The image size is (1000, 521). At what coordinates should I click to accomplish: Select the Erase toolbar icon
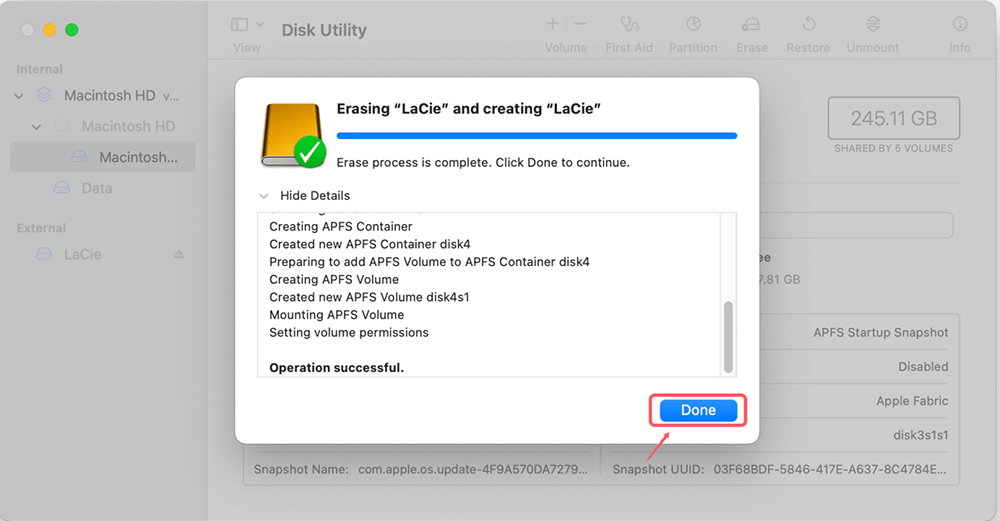click(749, 24)
